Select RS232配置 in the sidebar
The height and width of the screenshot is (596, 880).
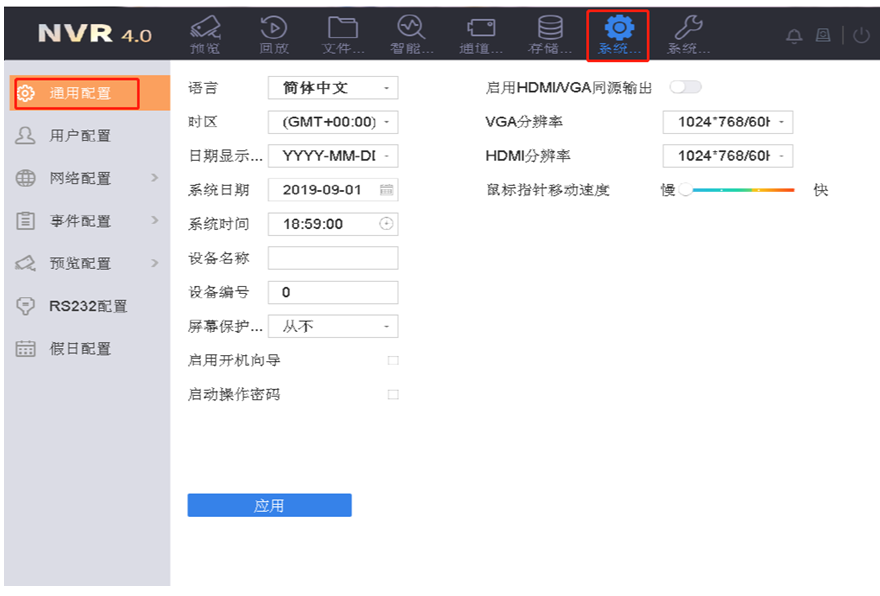[x=88, y=306]
